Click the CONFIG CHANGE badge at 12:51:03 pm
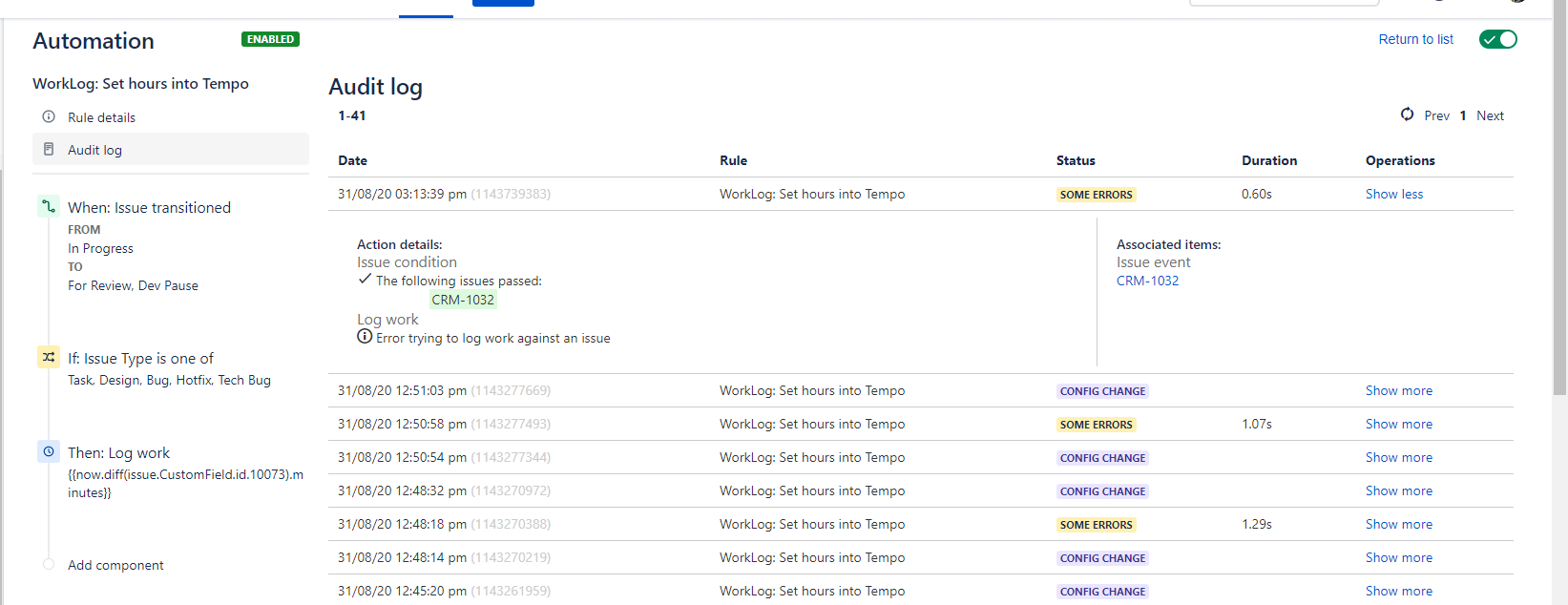 (1102, 391)
